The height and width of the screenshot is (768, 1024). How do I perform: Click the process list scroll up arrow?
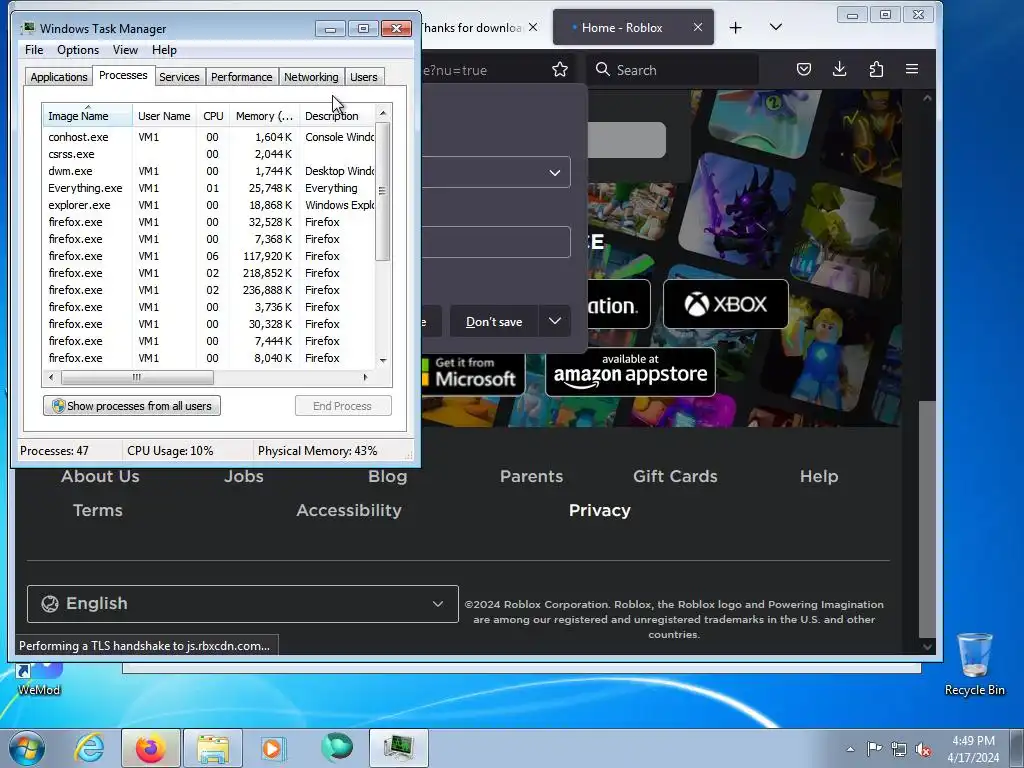pyautogui.click(x=383, y=113)
